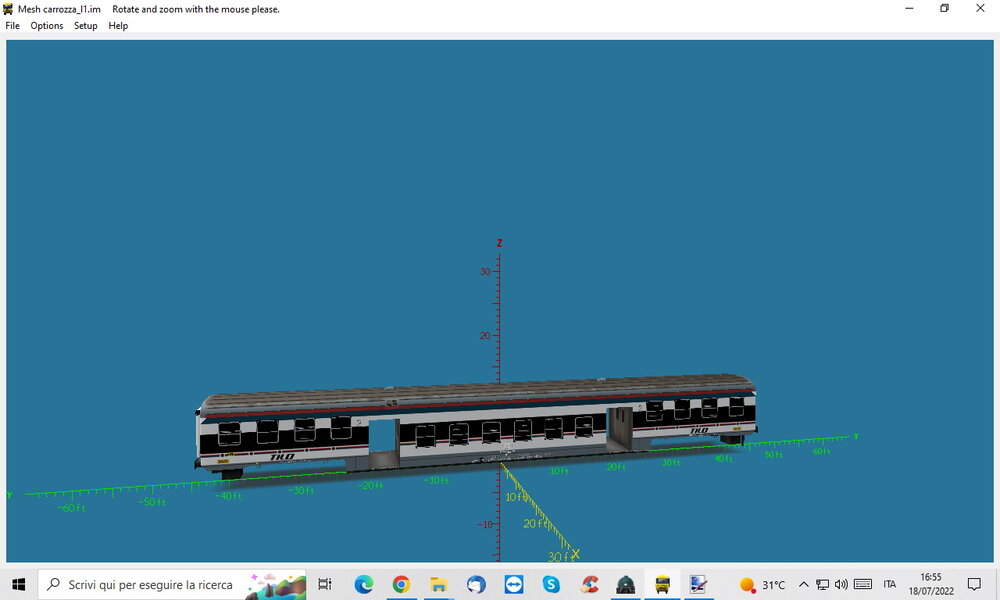
Task: Click the '-60 ft' label on green axis
Action: 71,508
